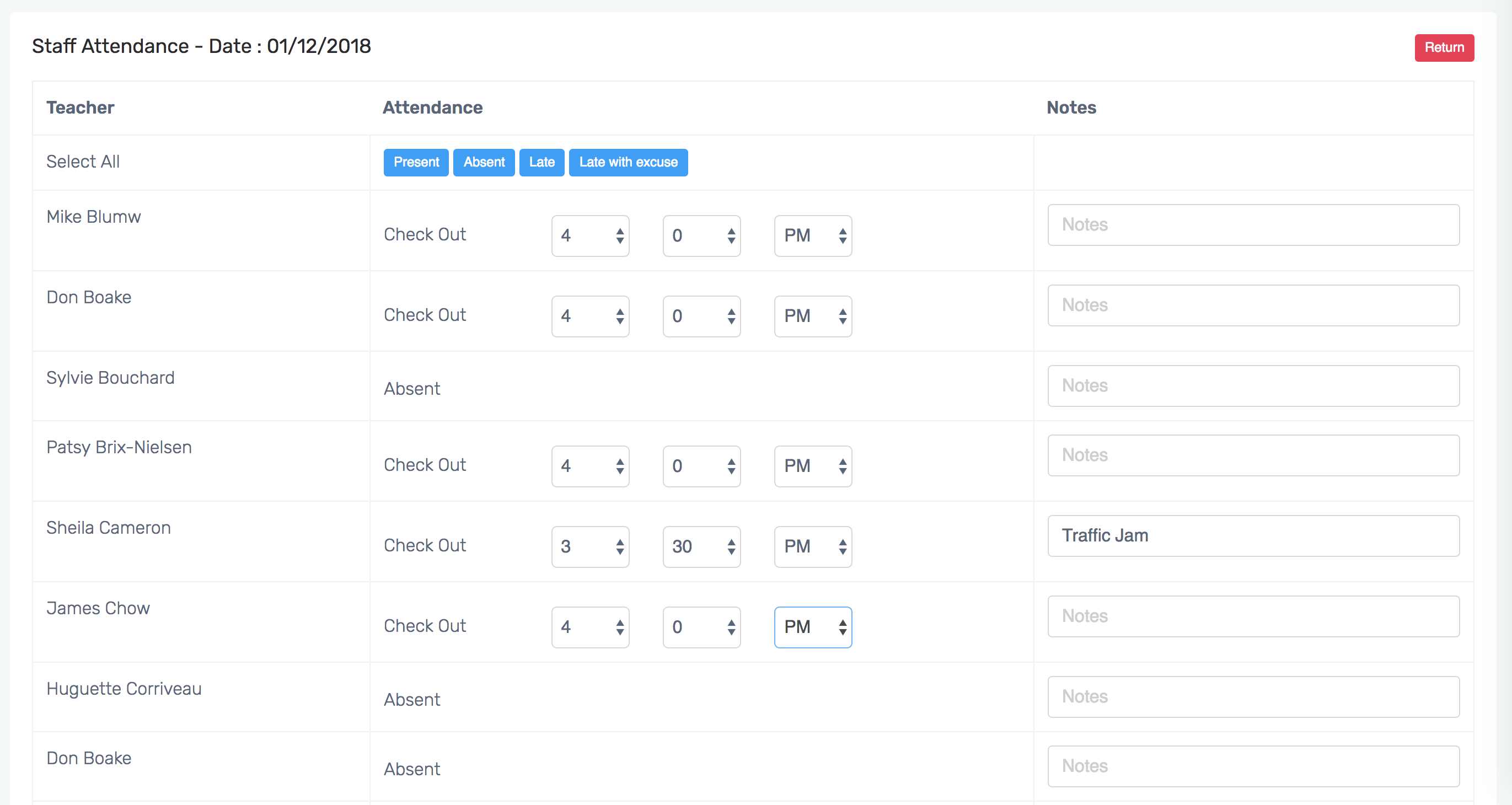Open Patsy Brix-Nielsen's check-out minute dropdown

click(701, 466)
